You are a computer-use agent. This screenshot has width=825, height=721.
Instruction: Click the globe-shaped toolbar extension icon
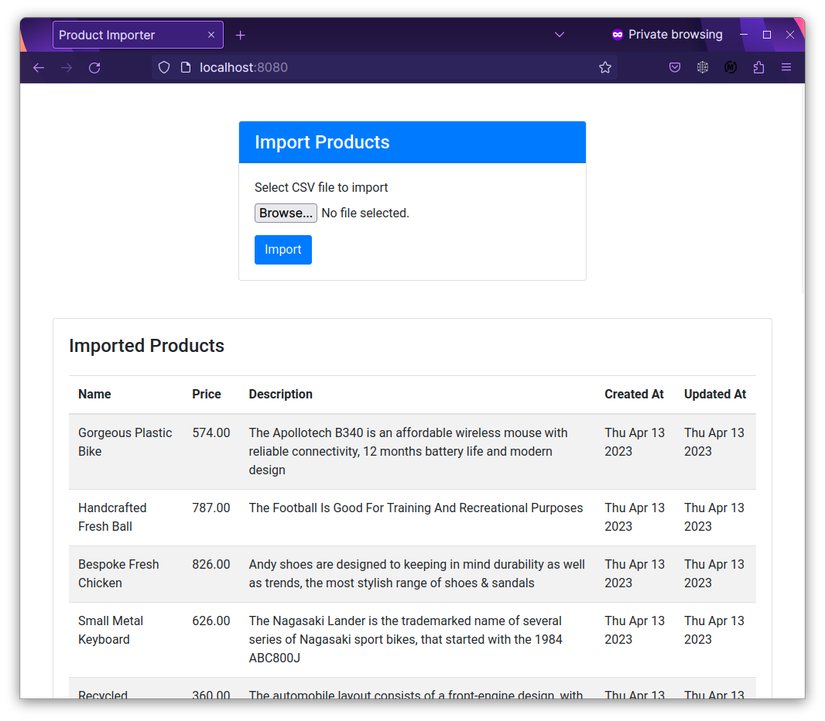tap(702, 67)
